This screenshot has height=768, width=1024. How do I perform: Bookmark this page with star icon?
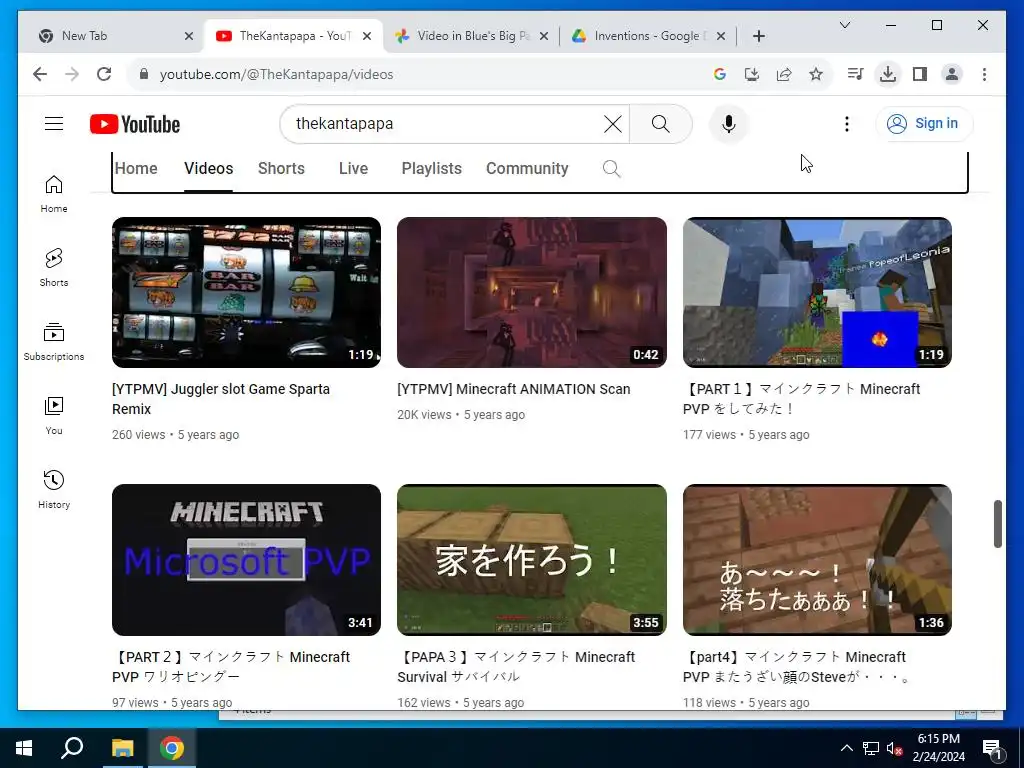[816, 74]
